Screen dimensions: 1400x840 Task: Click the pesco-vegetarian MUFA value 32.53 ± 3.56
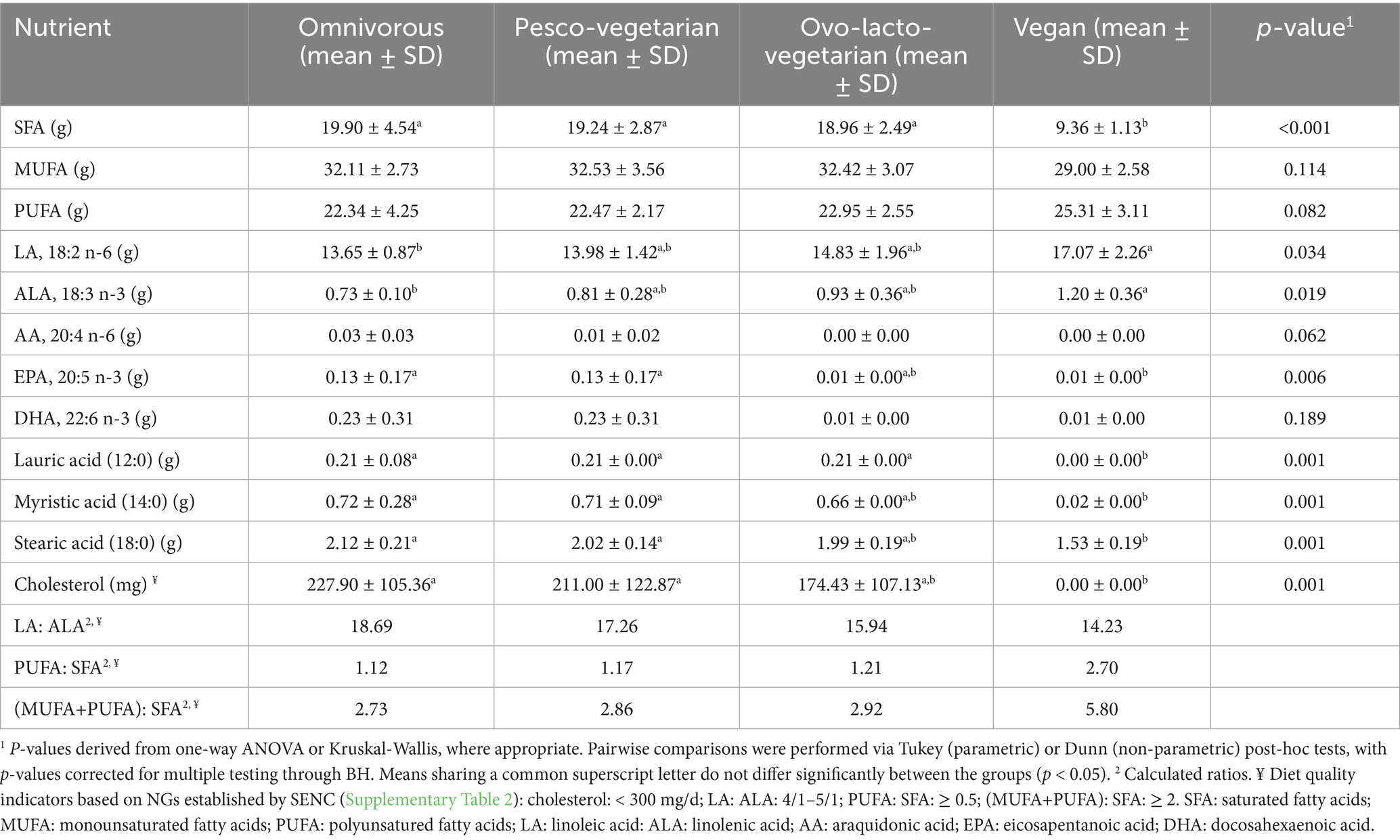pyautogui.click(x=617, y=169)
